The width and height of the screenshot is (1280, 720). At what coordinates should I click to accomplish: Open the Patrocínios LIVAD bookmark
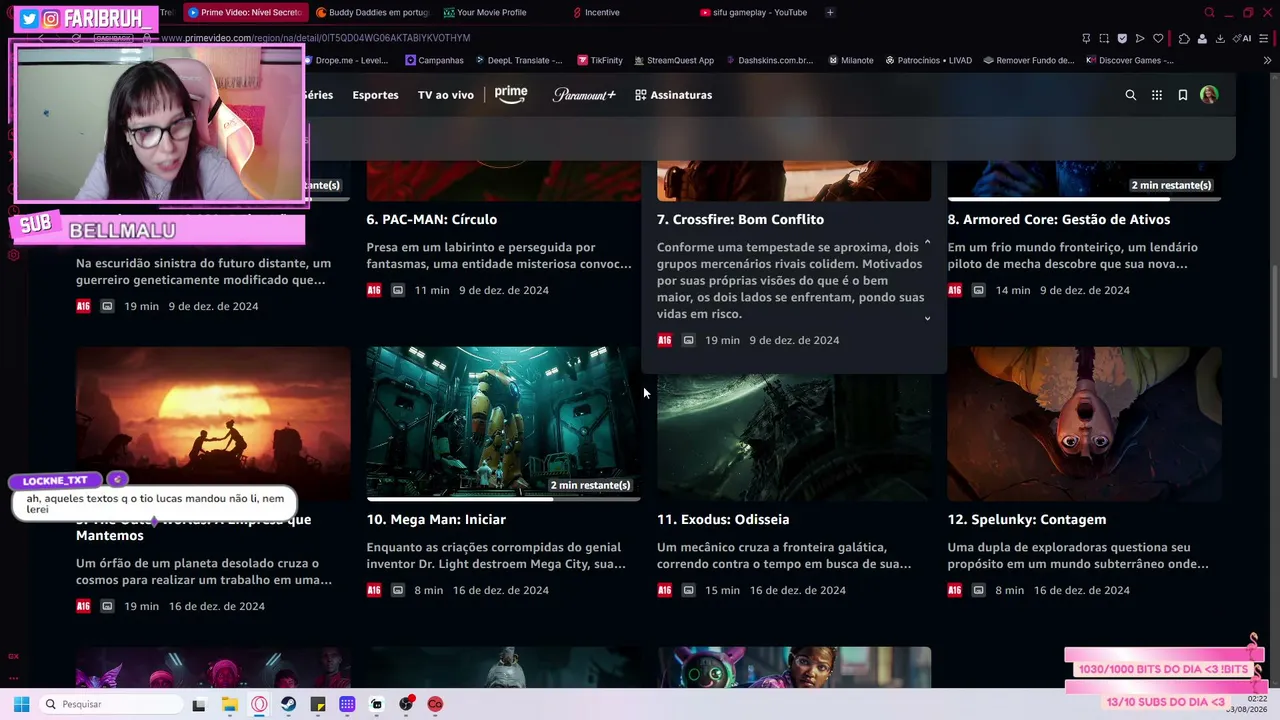point(928,60)
